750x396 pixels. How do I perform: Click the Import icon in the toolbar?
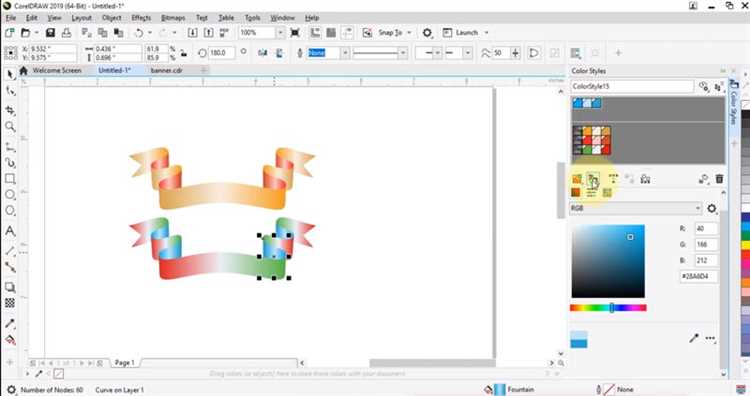192,33
